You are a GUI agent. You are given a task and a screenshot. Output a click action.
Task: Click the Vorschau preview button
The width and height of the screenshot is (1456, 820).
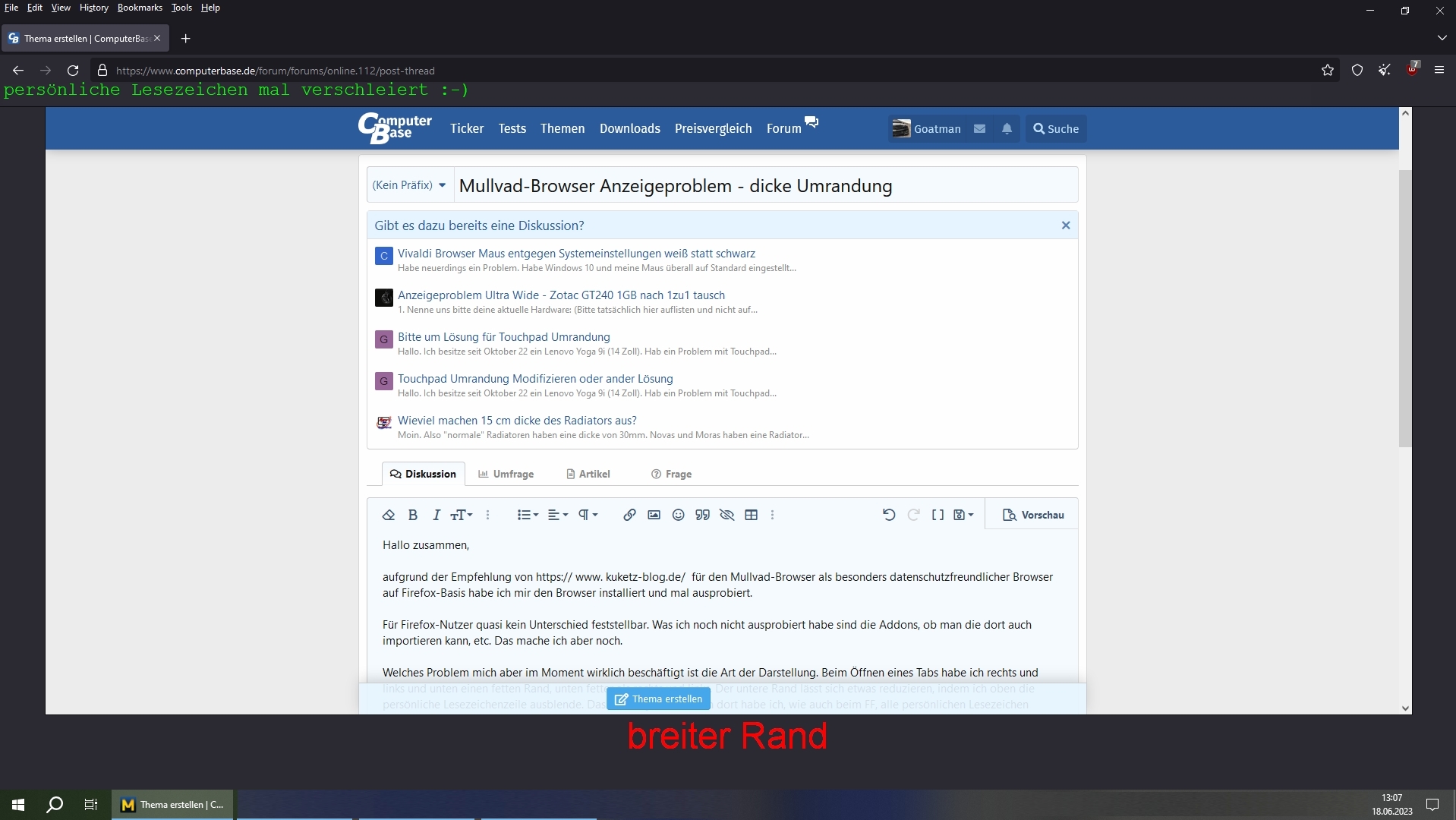[x=1033, y=515]
